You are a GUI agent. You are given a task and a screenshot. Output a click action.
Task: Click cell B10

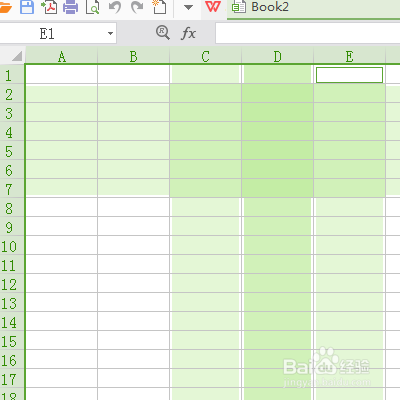(x=133, y=246)
